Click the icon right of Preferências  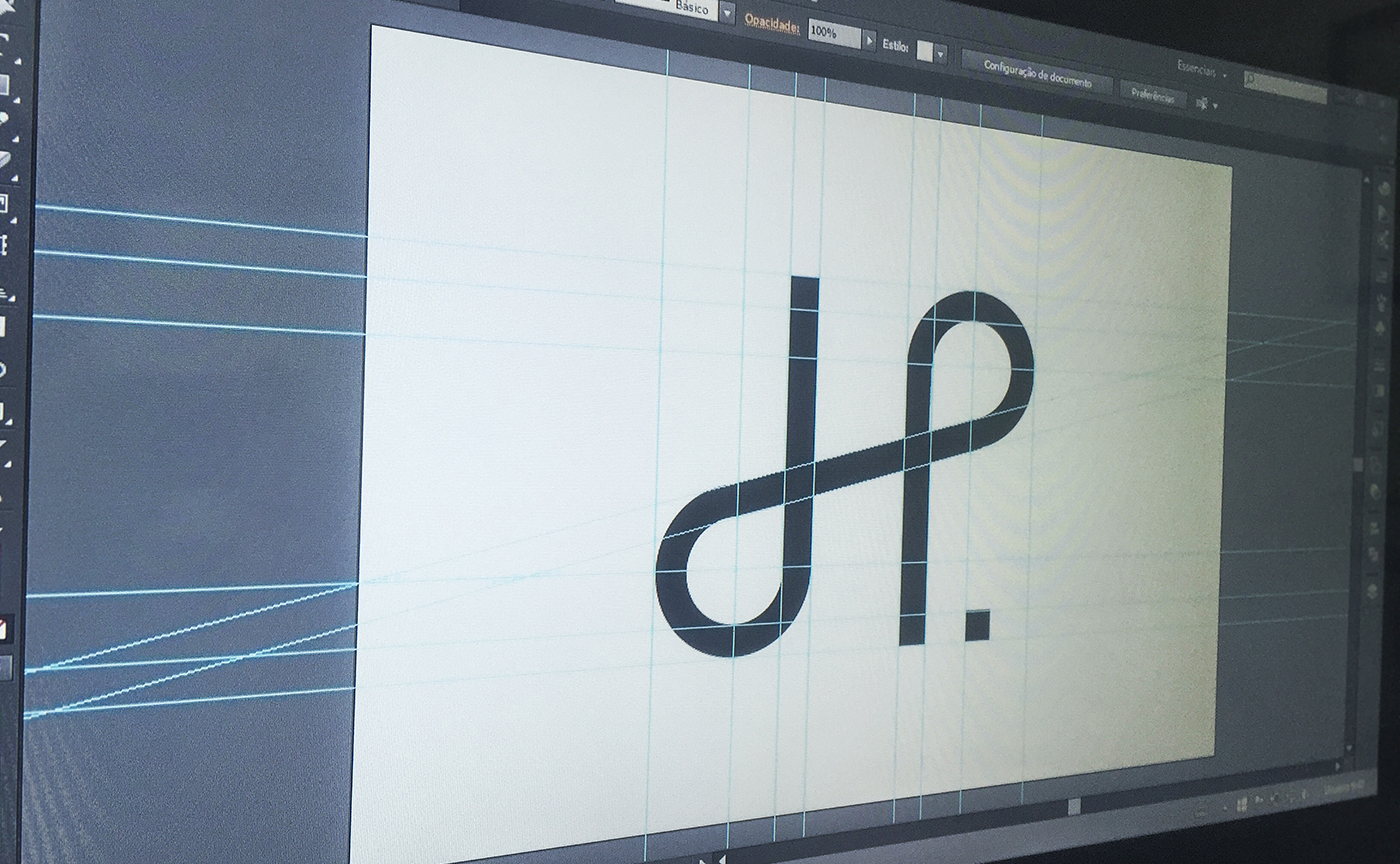[1203, 102]
